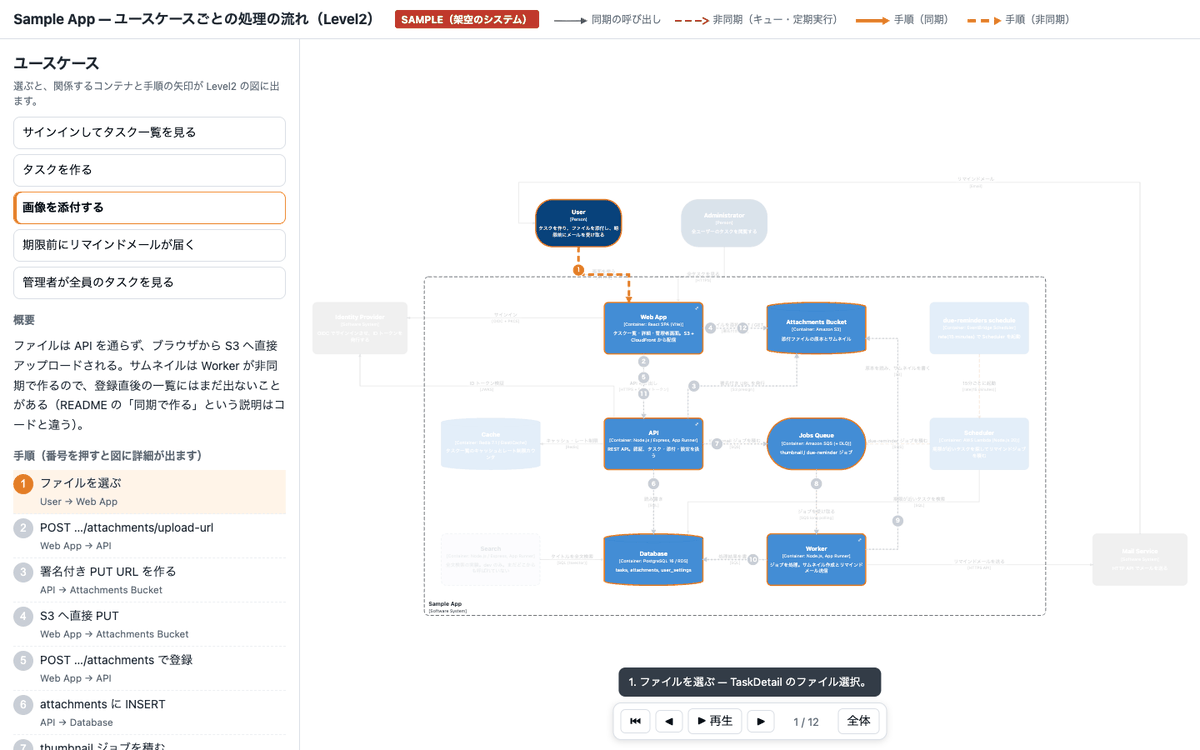This screenshot has height=750, width=1200.
Task: Open step S3 へ直接 PUT
Action: tap(149, 625)
